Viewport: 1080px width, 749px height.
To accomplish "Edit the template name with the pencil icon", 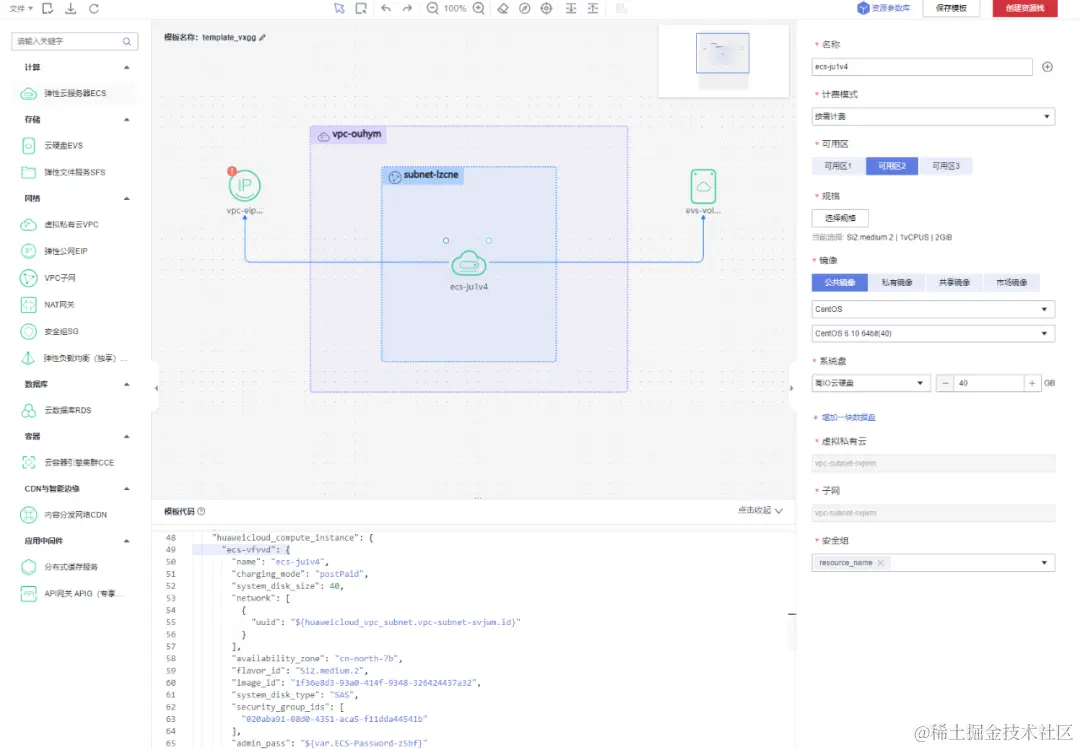I will [x=262, y=37].
